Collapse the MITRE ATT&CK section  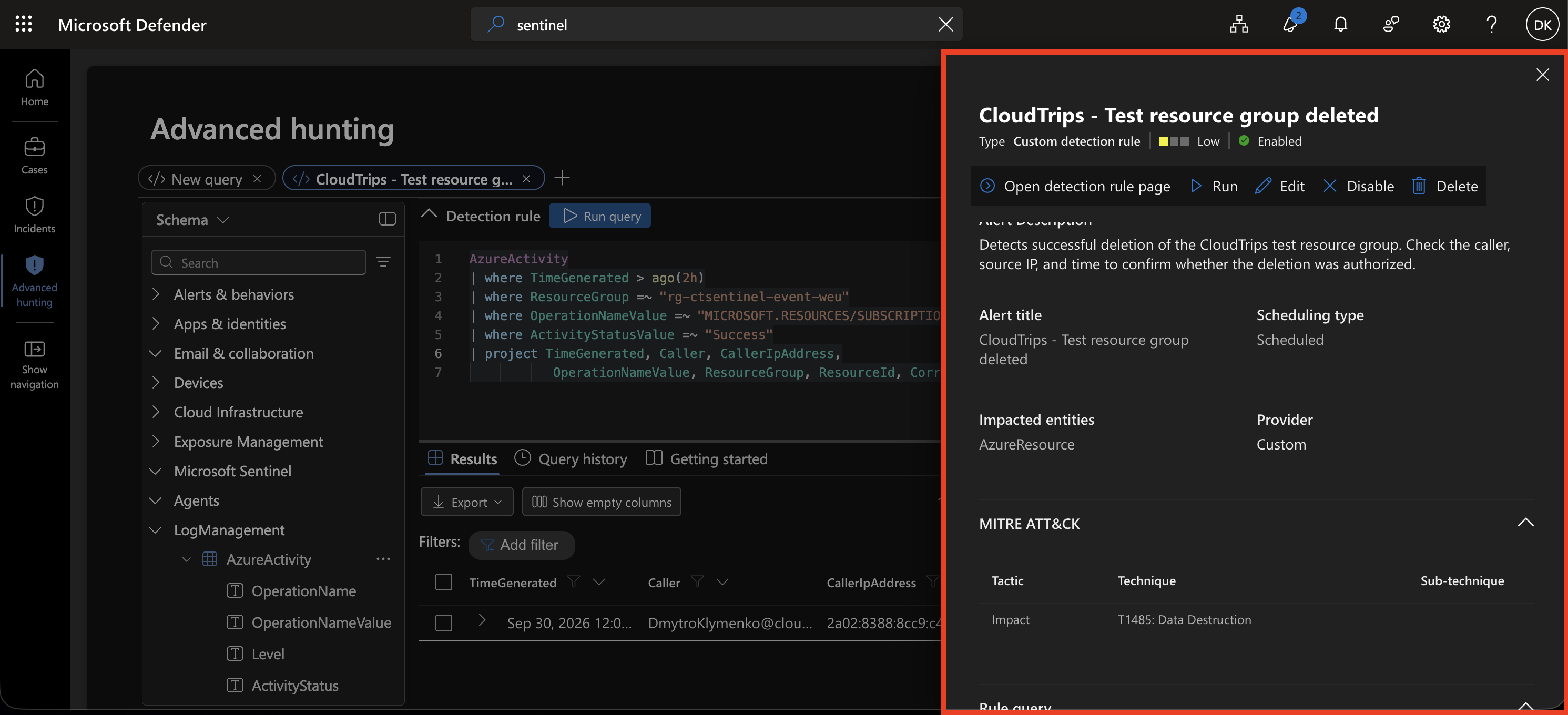pos(1525,523)
